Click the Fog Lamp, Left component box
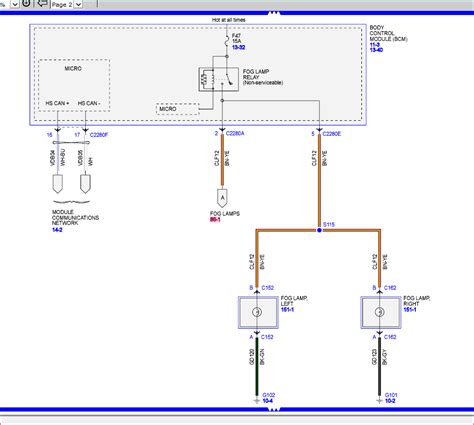 tap(258, 312)
